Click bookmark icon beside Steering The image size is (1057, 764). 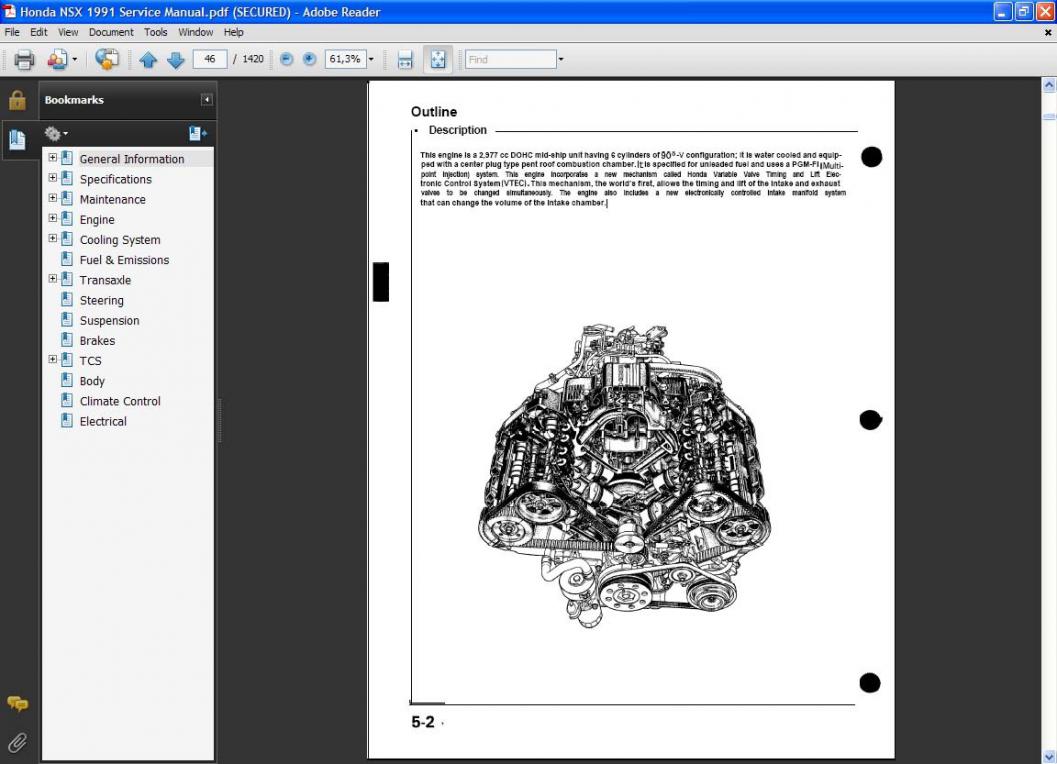click(x=67, y=299)
